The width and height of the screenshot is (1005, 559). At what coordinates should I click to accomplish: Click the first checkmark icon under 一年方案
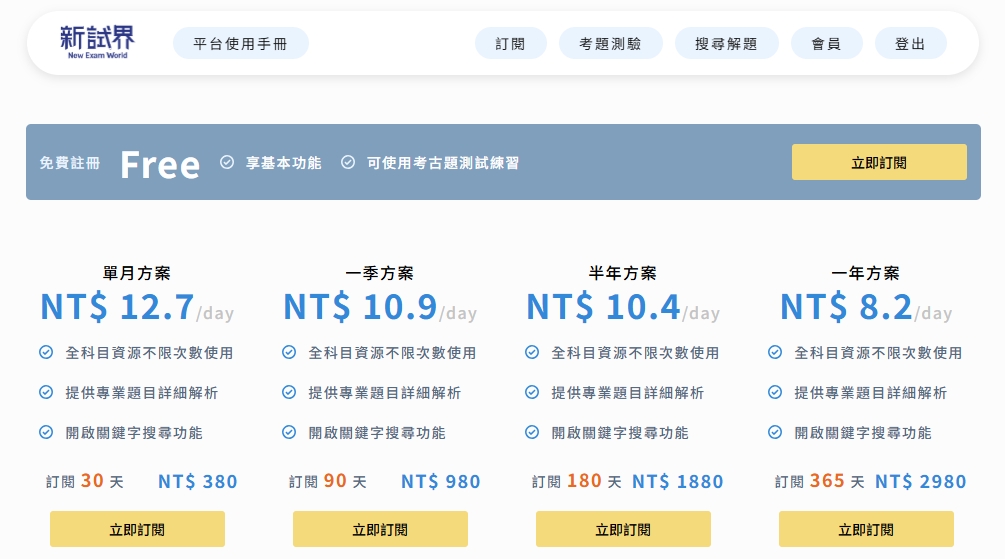pos(775,353)
